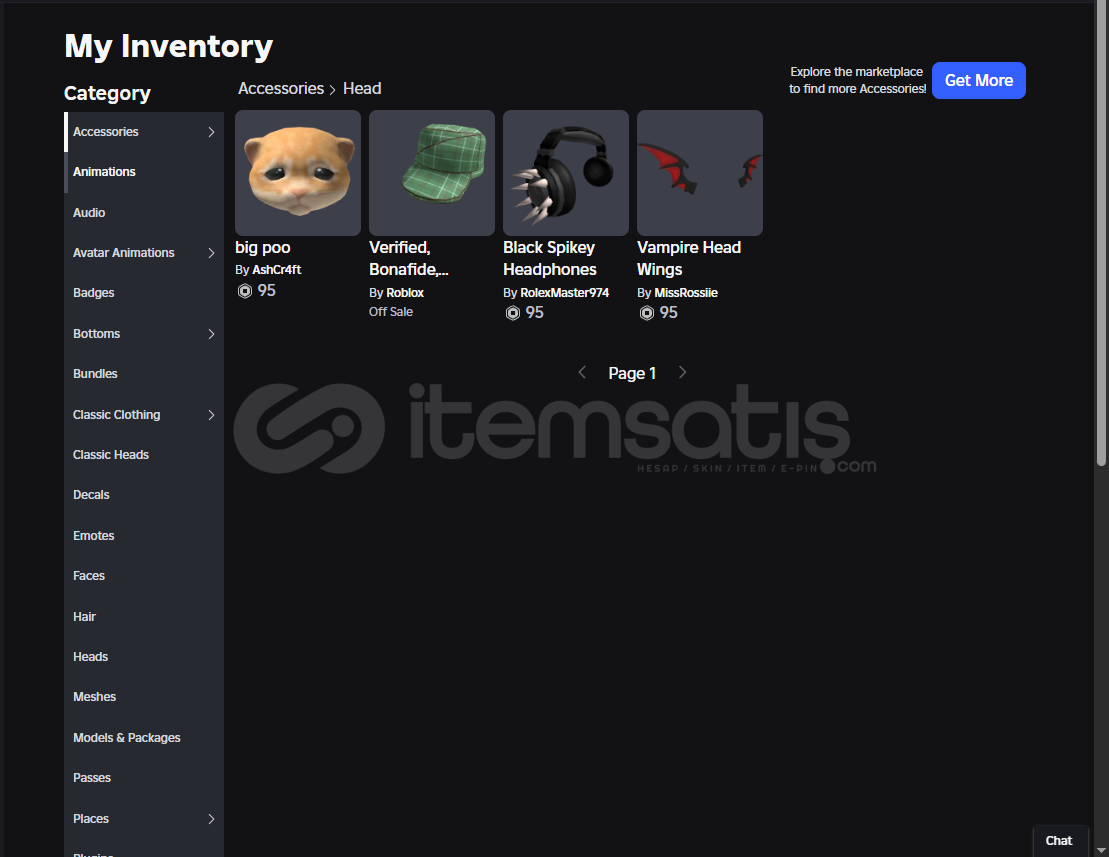1109x857 pixels.
Task: Open Black Spikey Headphones item title
Action: point(550,258)
